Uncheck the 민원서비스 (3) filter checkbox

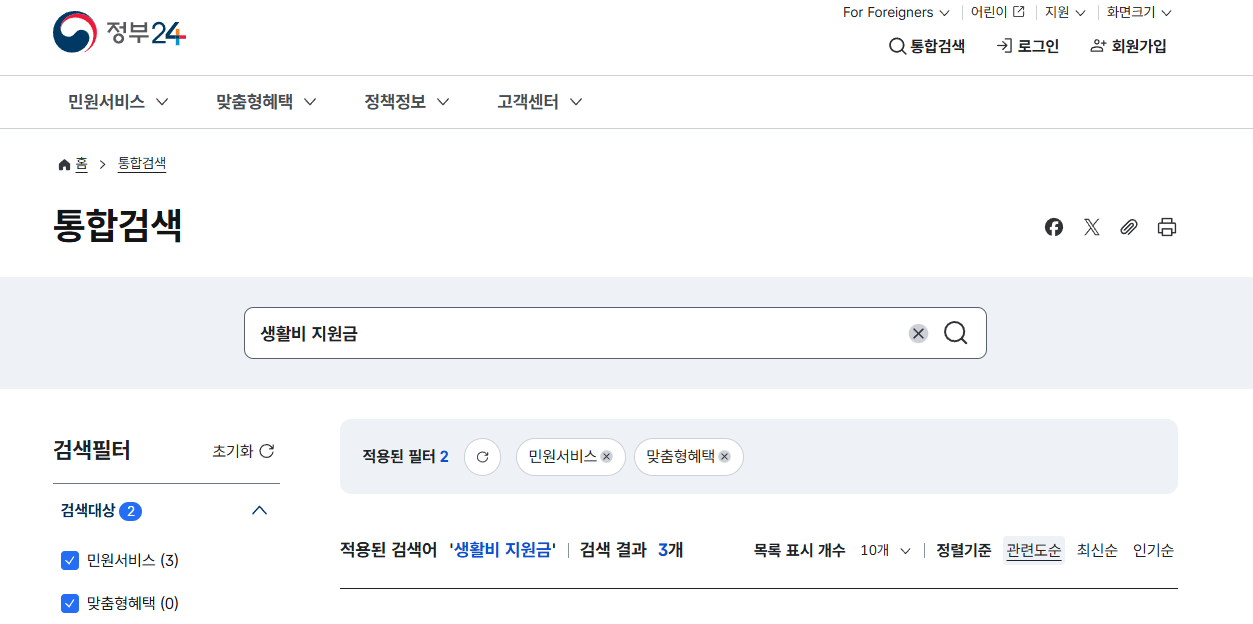69,560
